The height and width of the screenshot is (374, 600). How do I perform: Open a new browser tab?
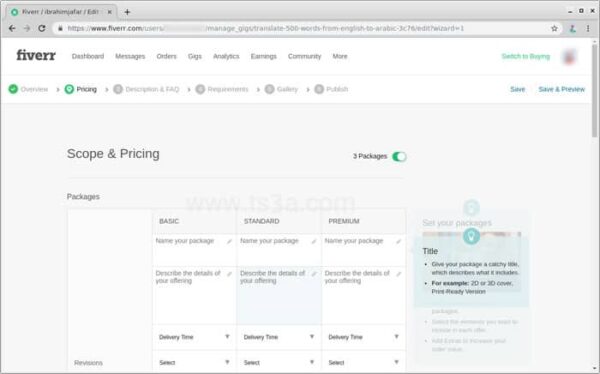127,12
